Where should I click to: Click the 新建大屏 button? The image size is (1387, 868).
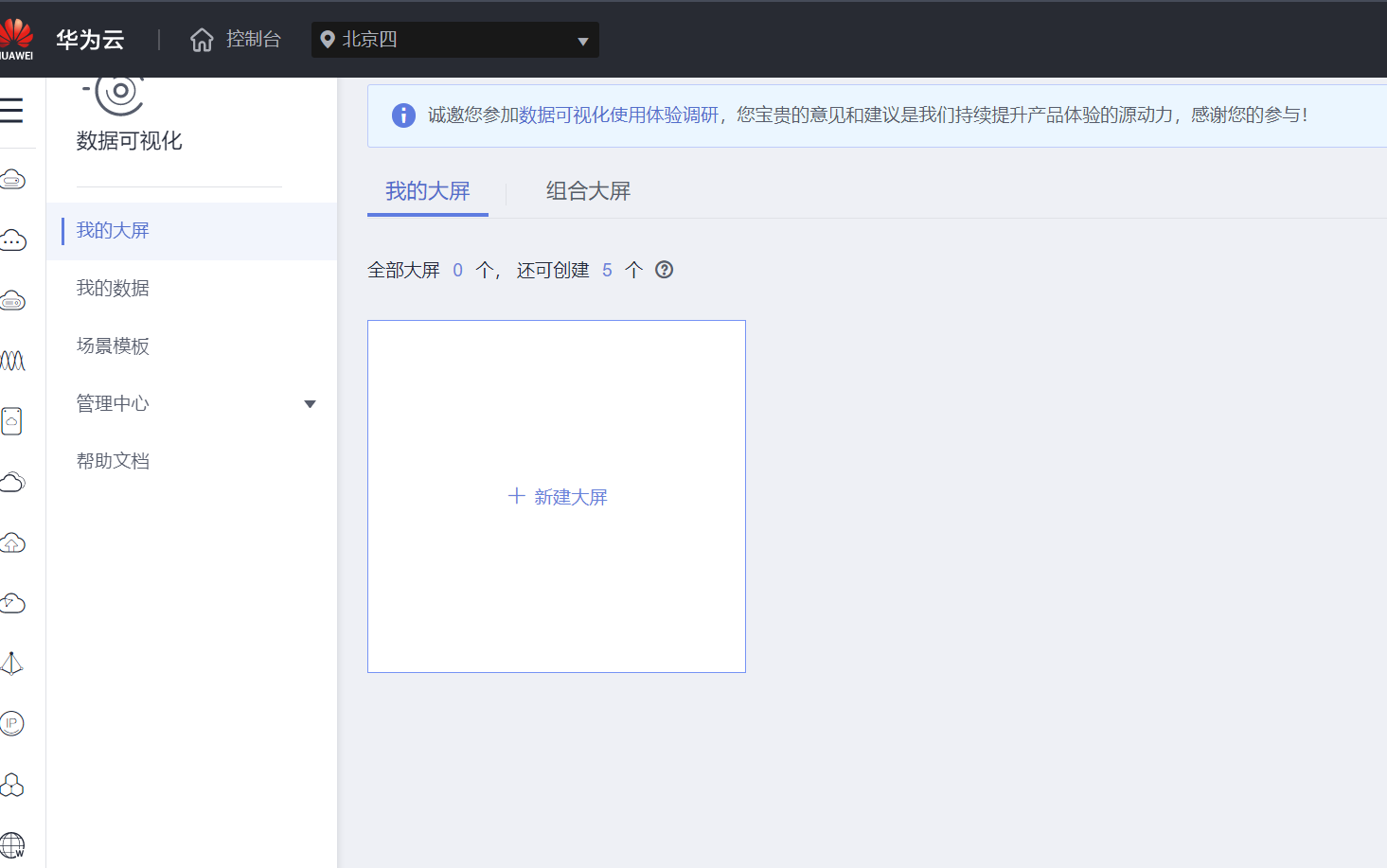coord(558,497)
